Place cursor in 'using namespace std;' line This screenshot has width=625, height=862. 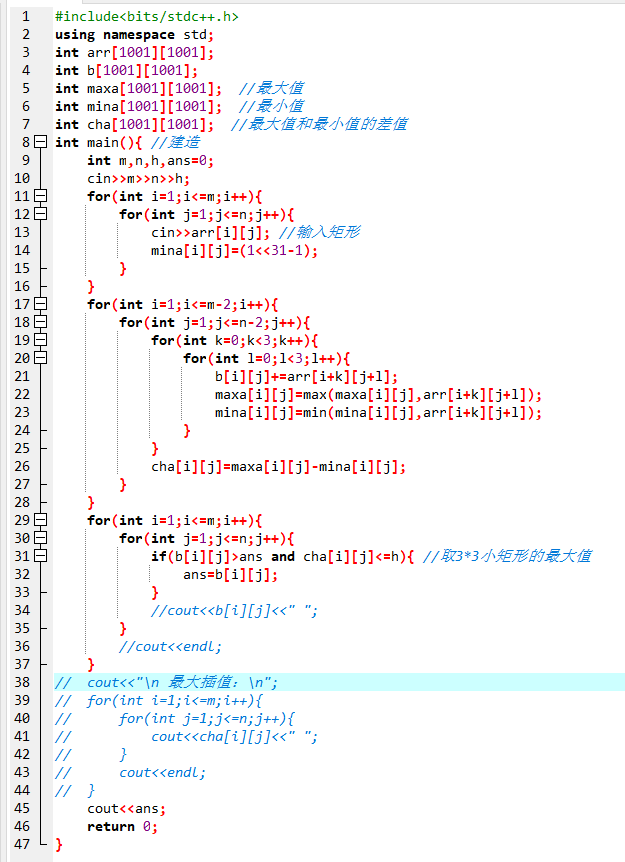[x=134, y=35]
